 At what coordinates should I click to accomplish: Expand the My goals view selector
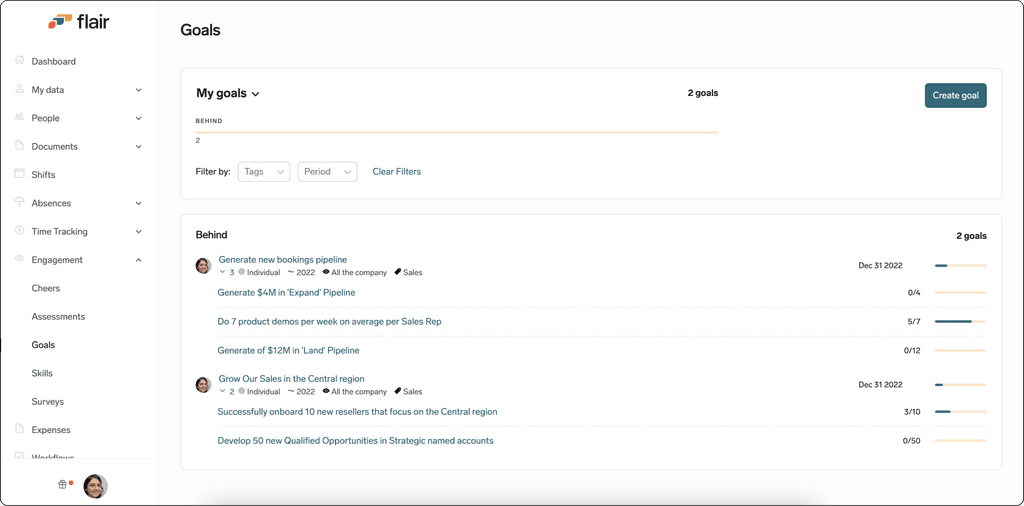pyautogui.click(x=228, y=93)
